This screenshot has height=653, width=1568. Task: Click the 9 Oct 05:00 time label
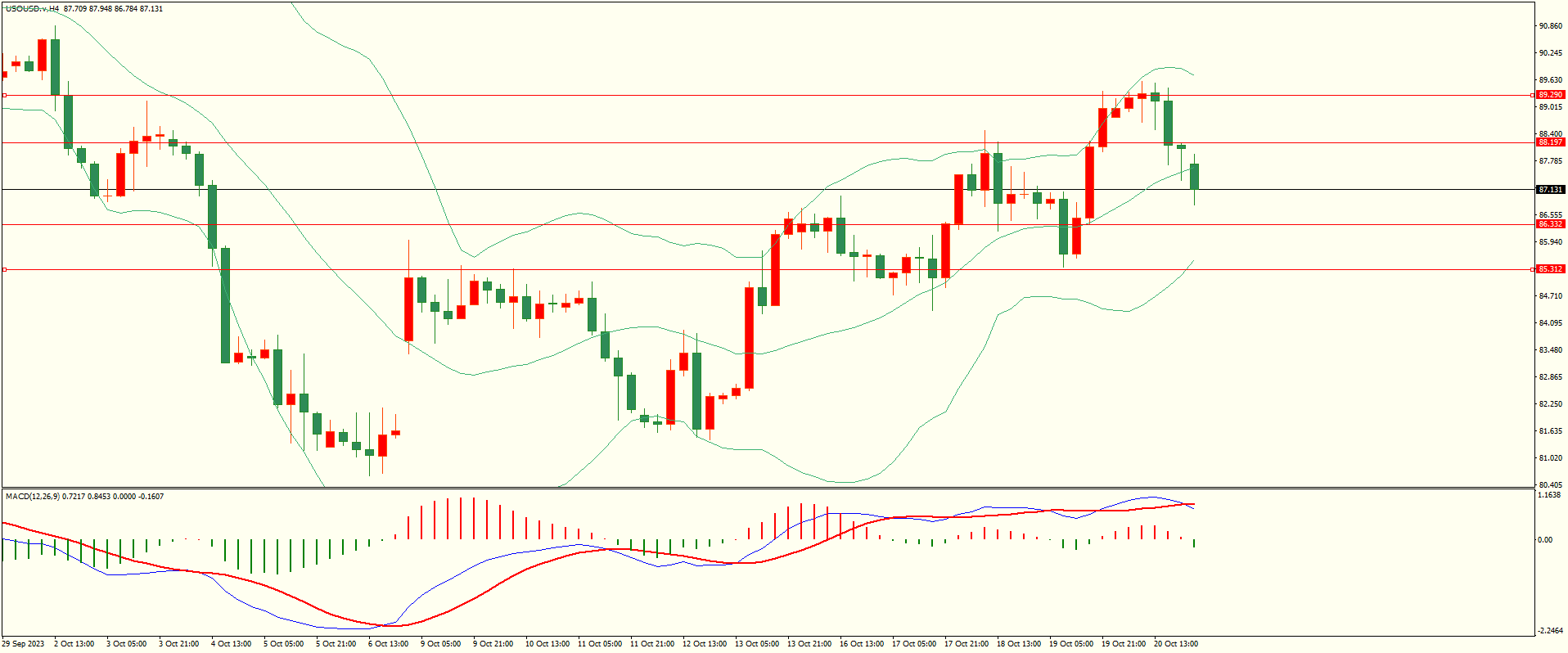(x=442, y=644)
